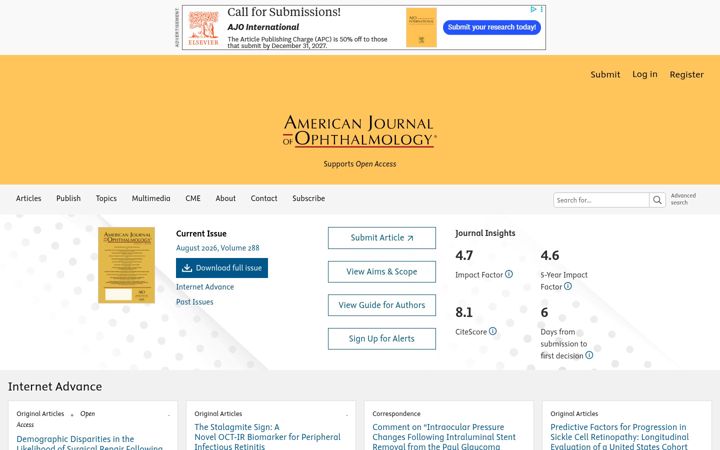
Task: Open Comment on Intraocular Pressure article link
Action: click(444, 437)
